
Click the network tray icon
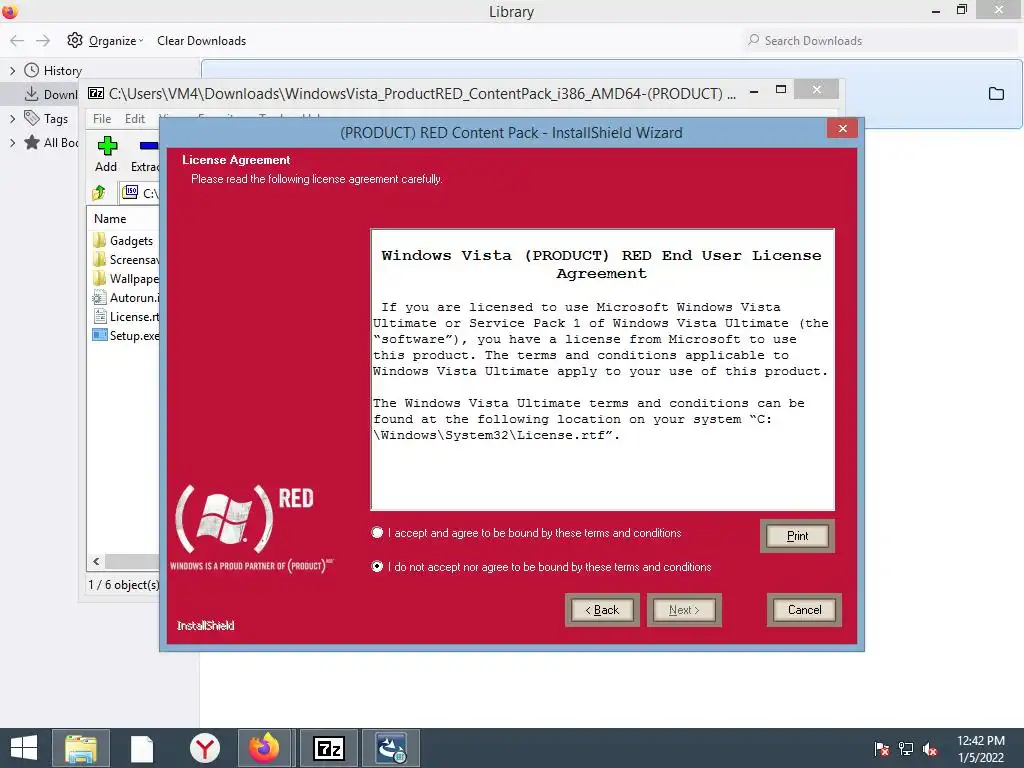906,749
